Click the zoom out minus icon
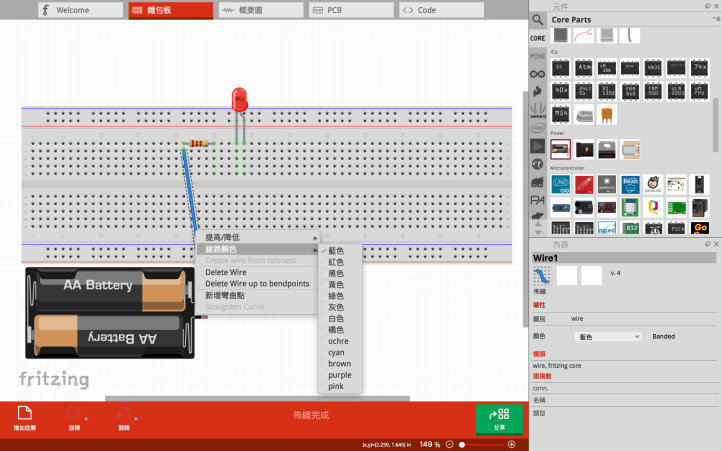 pos(450,444)
